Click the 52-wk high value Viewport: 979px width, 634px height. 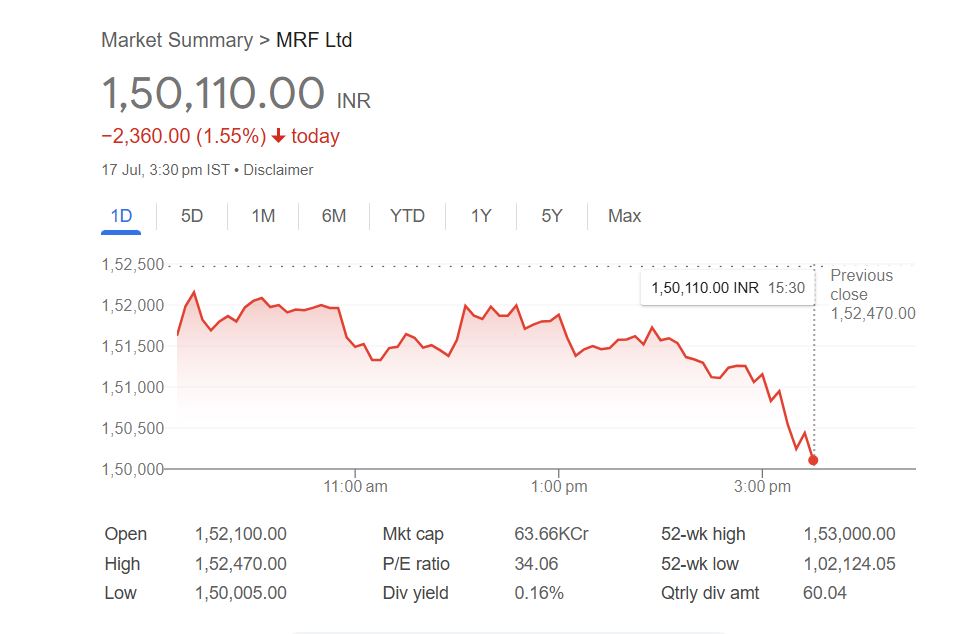coord(849,534)
